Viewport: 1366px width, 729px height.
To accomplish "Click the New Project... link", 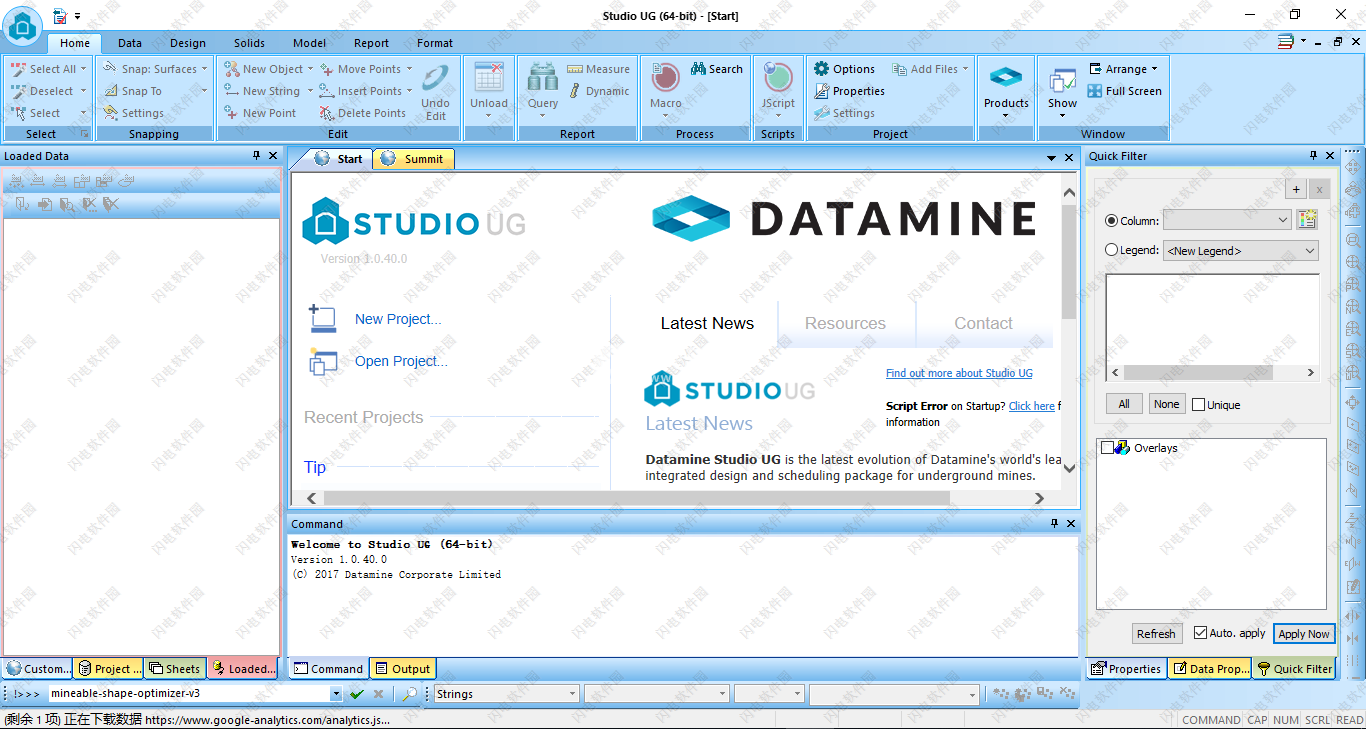I will pos(398,319).
